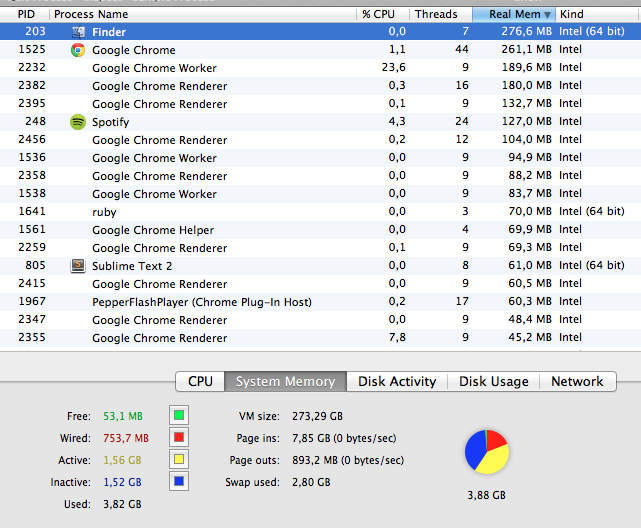Switch to the Network tab
Image resolution: width=641 pixels, height=528 pixels.
pyautogui.click(x=577, y=381)
